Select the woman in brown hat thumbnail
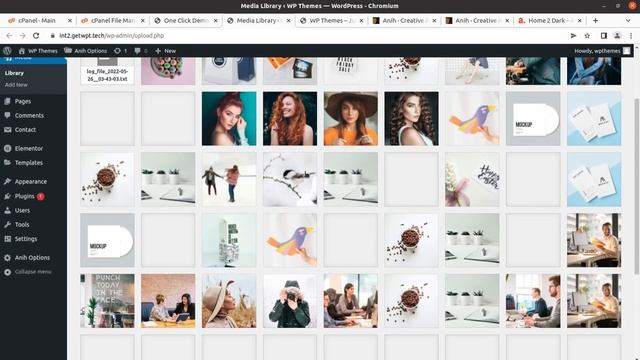The height and width of the screenshot is (360, 640). point(351,118)
